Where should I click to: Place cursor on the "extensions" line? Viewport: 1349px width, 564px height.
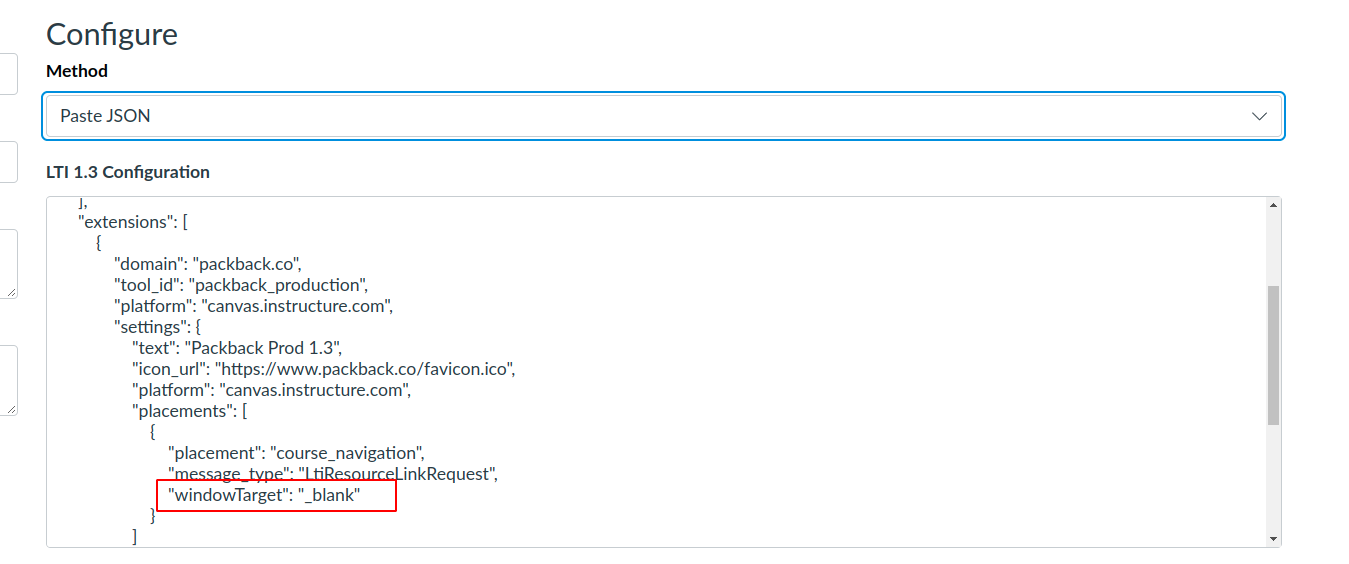coord(132,221)
